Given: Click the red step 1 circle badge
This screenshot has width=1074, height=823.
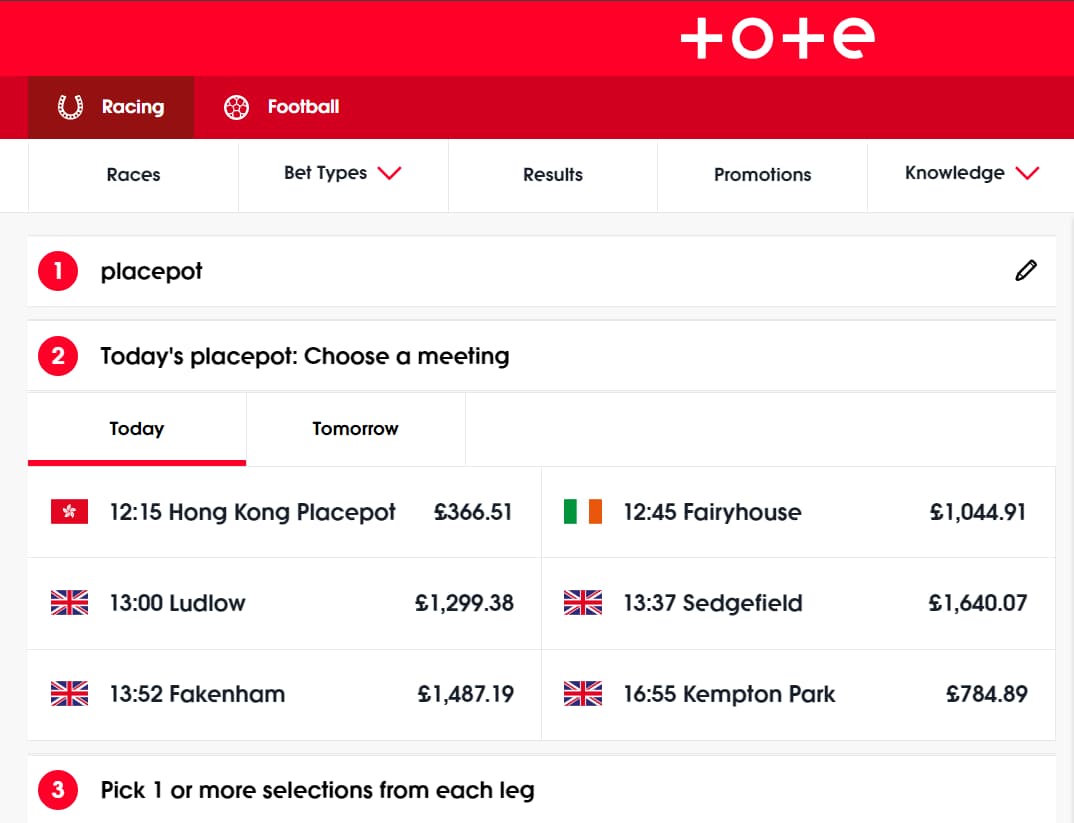Looking at the screenshot, I should pos(58,271).
